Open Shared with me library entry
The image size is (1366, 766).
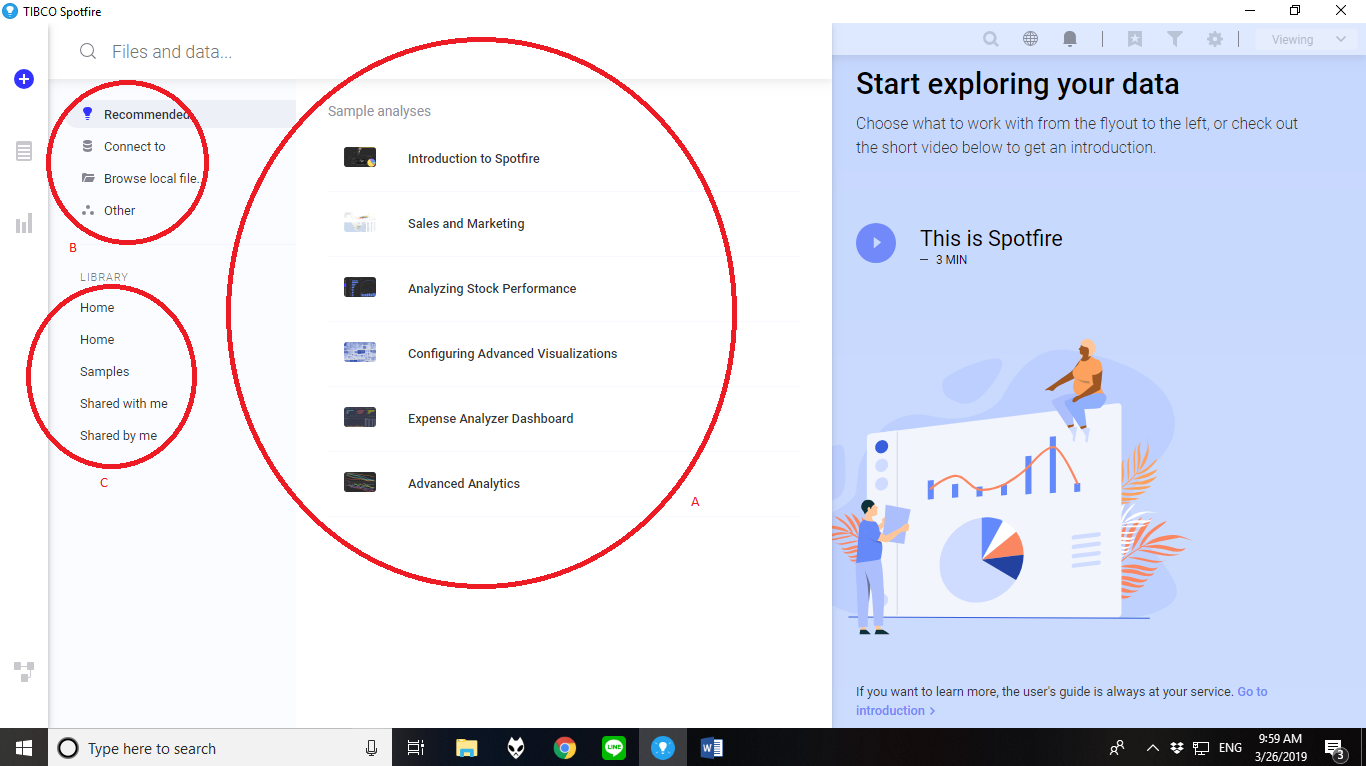click(x=124, y=404)
